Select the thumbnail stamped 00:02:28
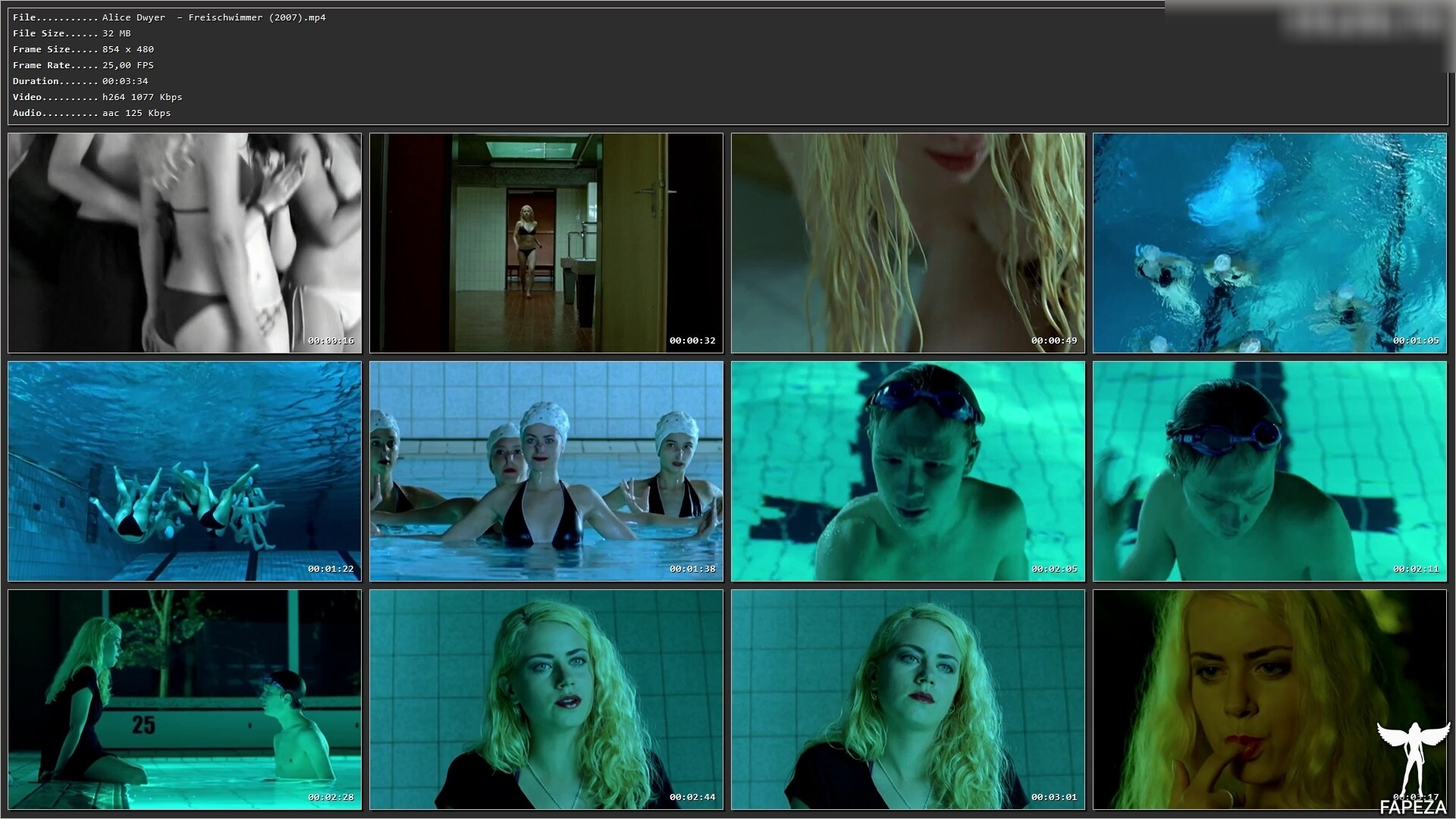The image size is (1456, 819). [184, 699]
